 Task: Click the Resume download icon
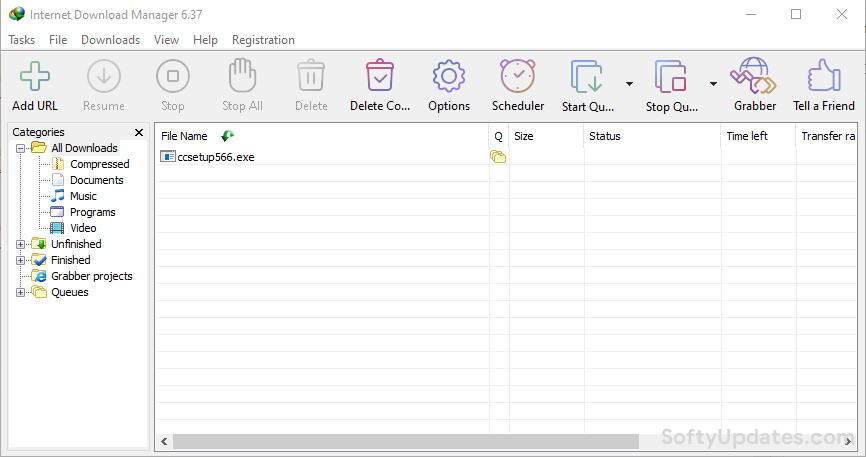104,76
